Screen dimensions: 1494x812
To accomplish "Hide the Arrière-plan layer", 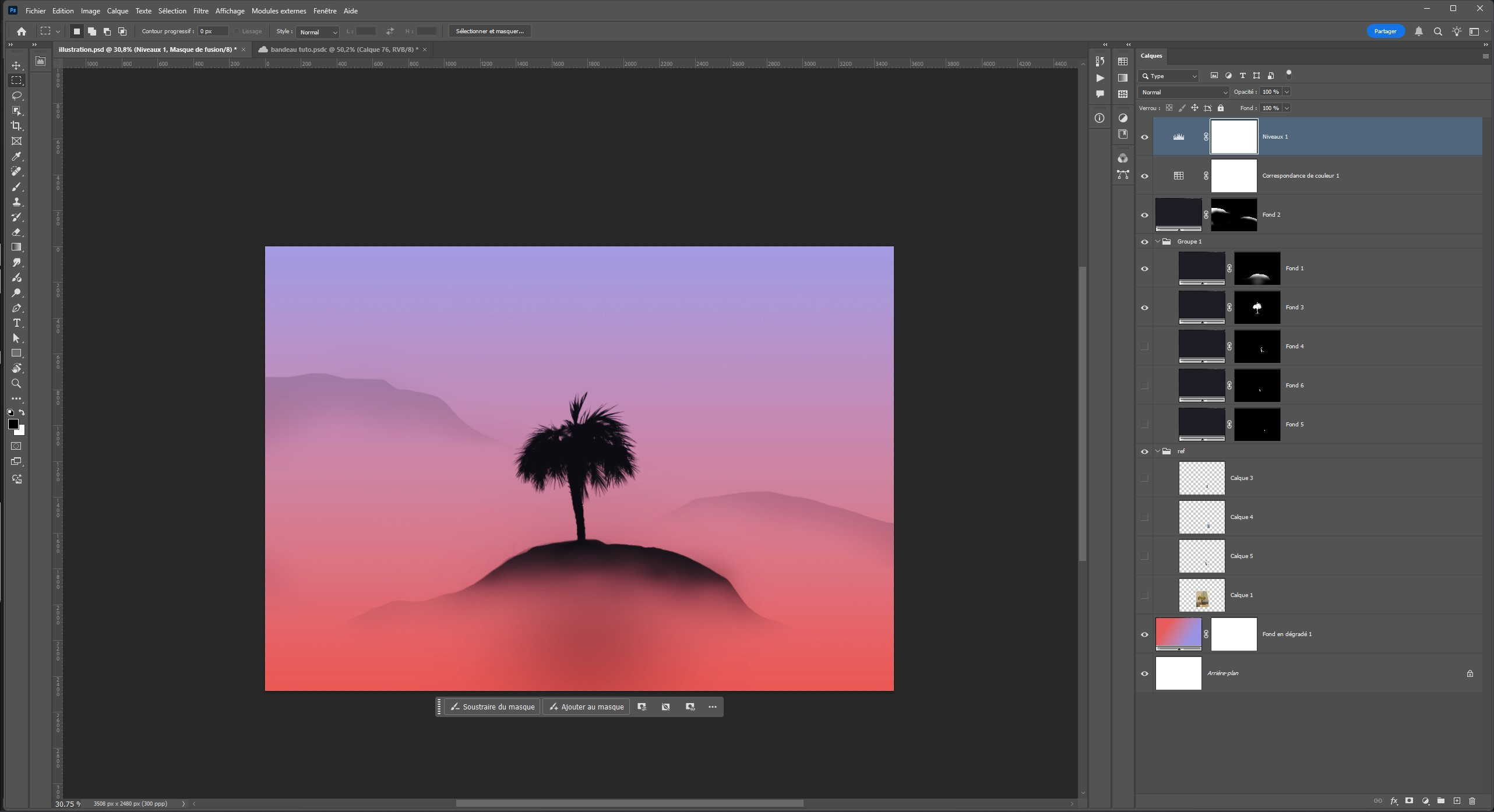I will point(1144,673).
